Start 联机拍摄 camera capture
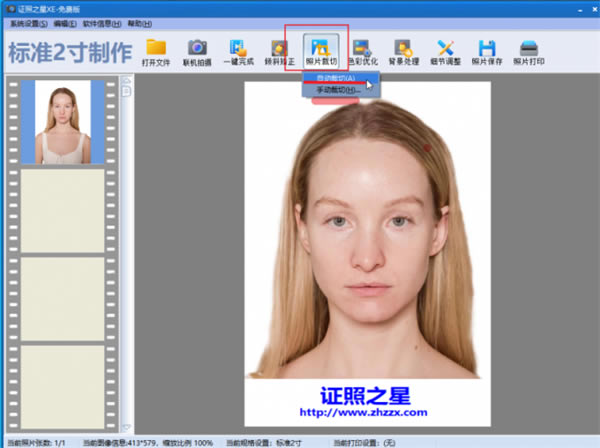 197,52
